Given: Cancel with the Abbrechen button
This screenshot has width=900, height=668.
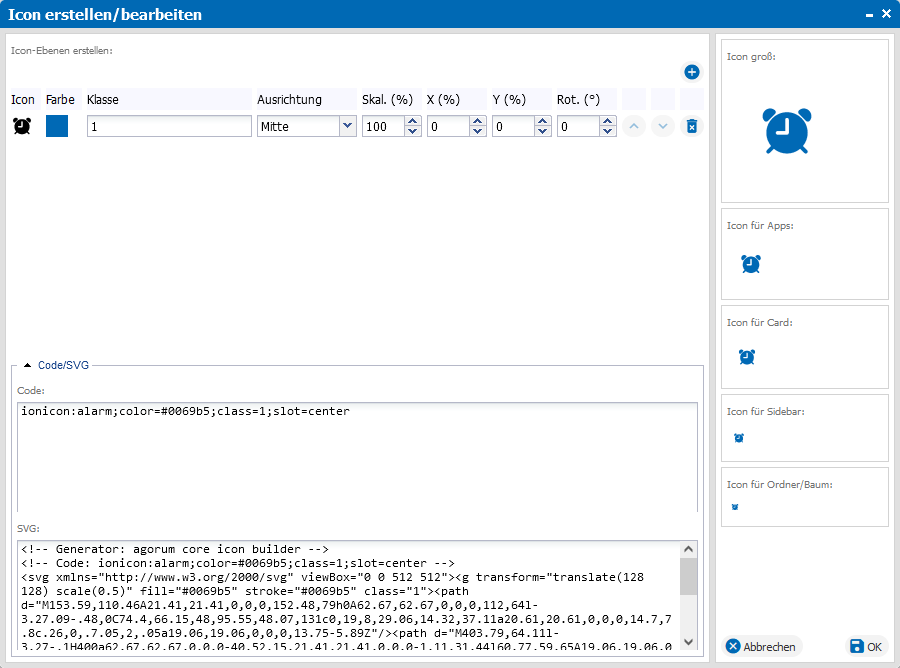Looking at the screenshot, I should (x=761, y=647).
